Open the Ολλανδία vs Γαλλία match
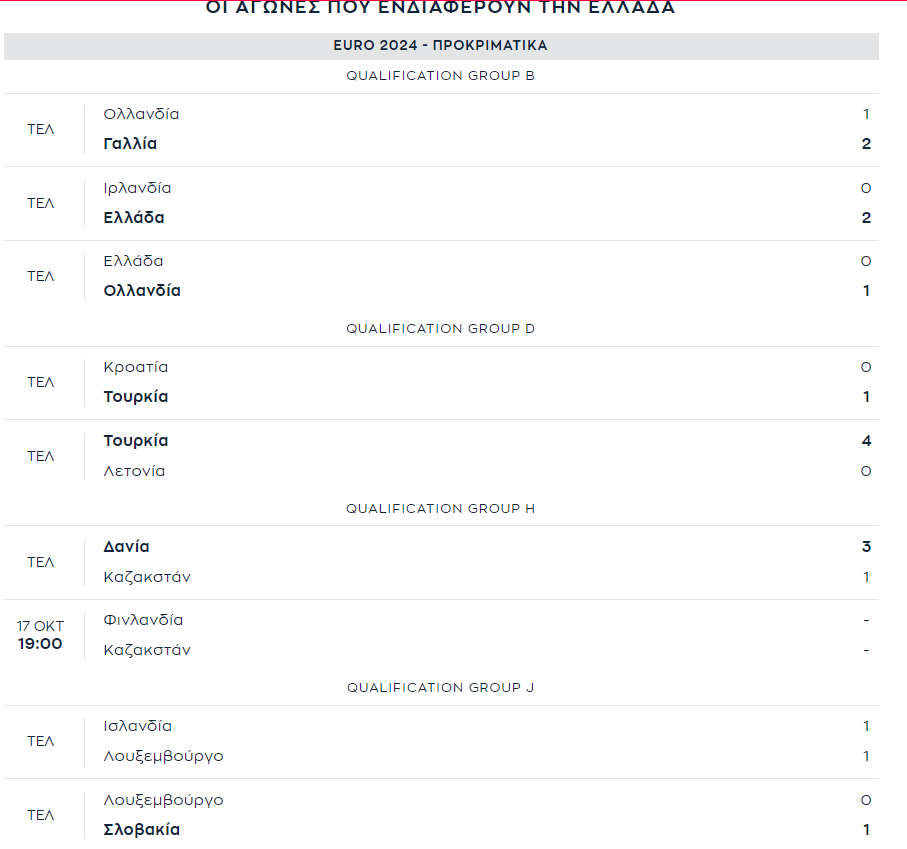This screenshot has height=849, width=907. click(441, 130)
